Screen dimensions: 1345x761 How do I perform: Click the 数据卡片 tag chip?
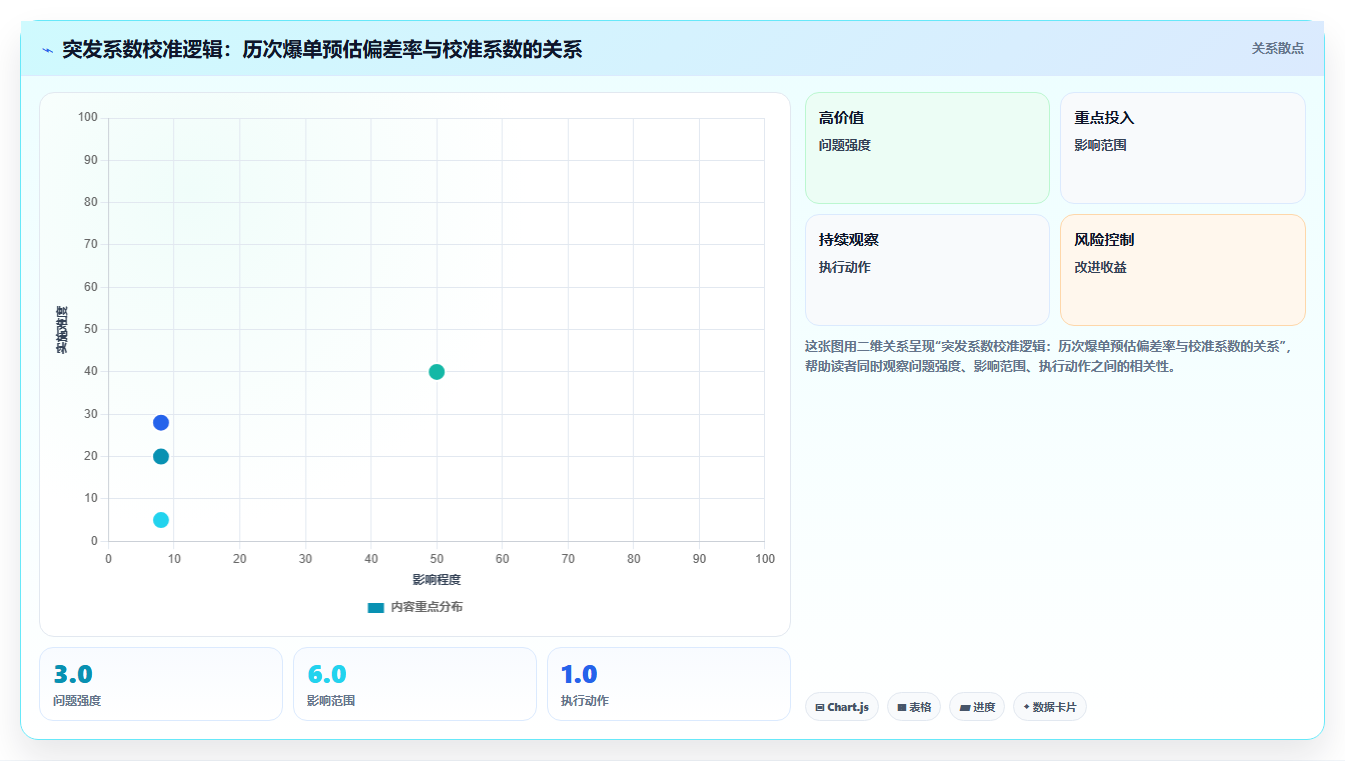[1050, 707]
